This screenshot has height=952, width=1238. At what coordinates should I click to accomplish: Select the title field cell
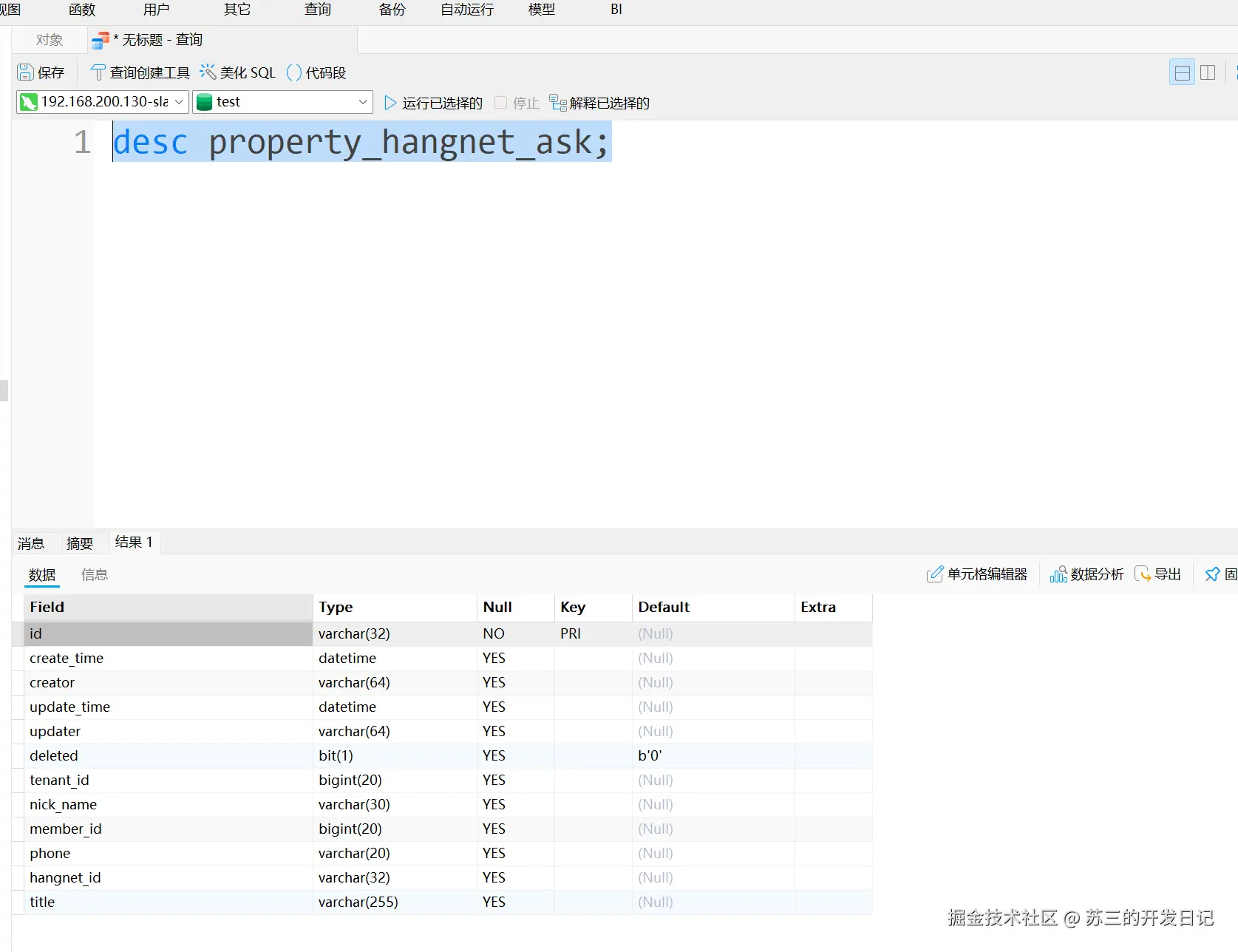168,902
